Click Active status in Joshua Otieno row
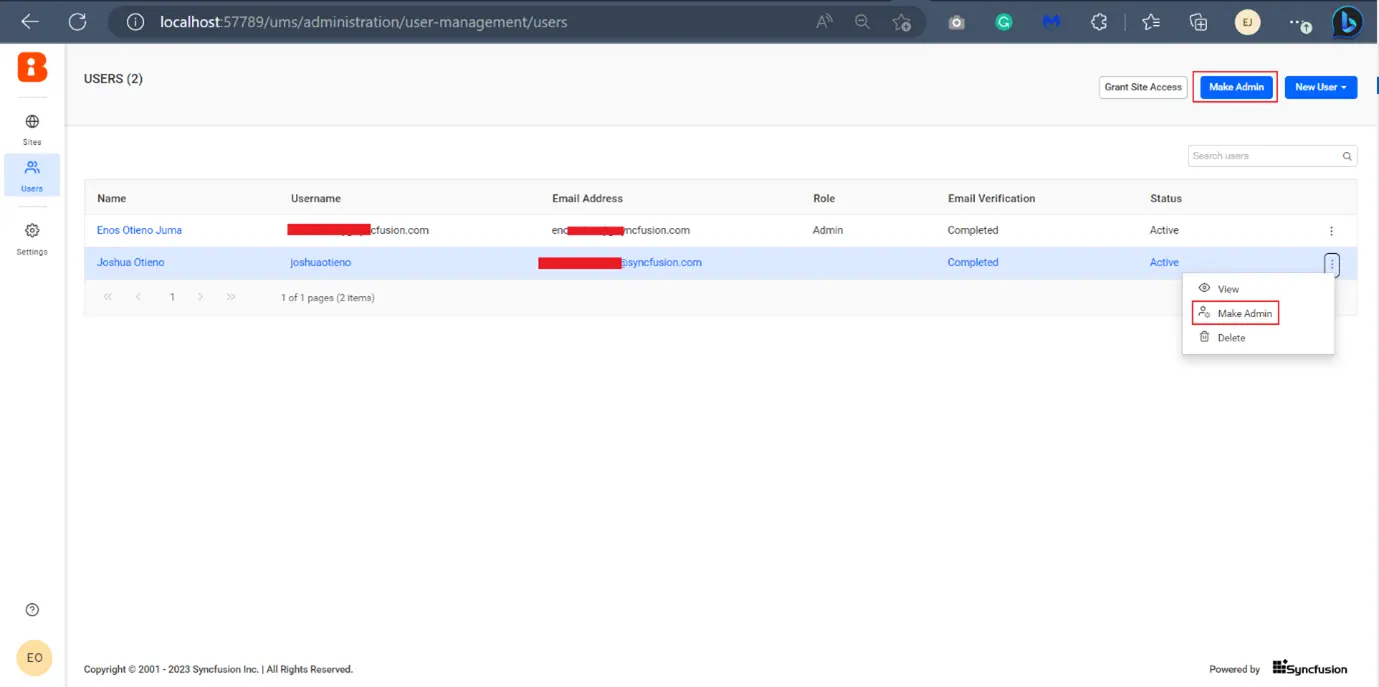 [1164, 262]
